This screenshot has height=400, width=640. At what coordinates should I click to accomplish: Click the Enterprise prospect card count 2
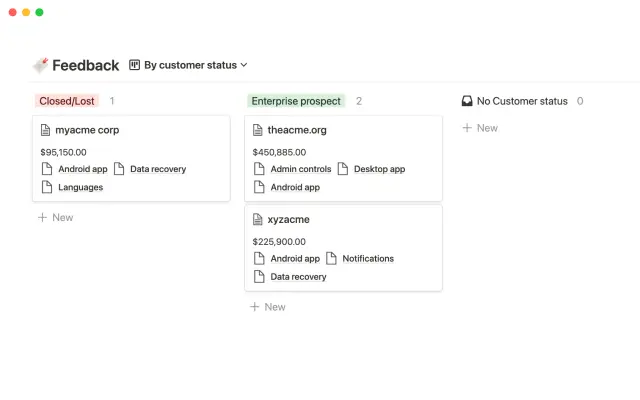[x=359, y=101]
